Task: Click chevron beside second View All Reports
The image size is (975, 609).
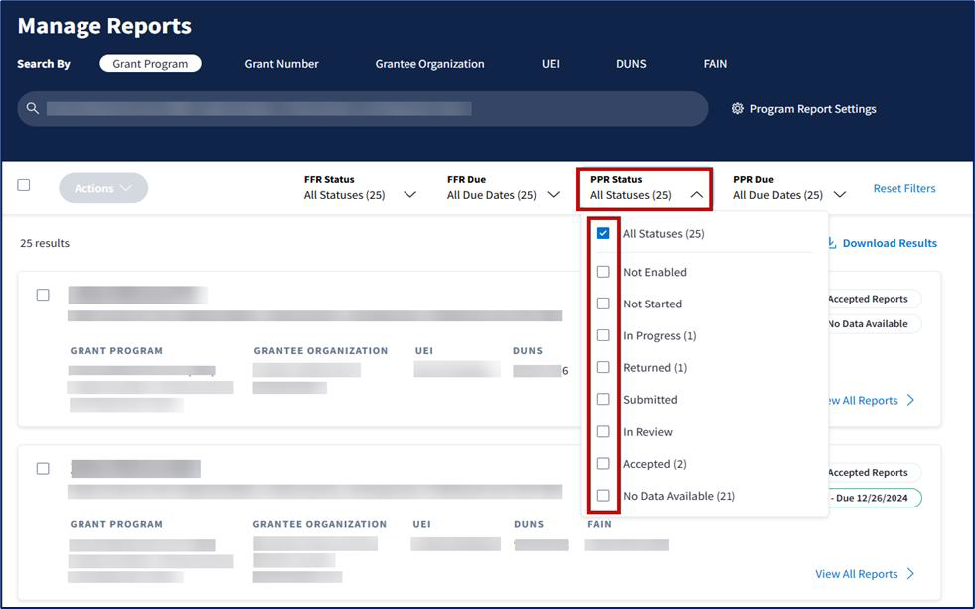Action: click(x=910, y=574)
